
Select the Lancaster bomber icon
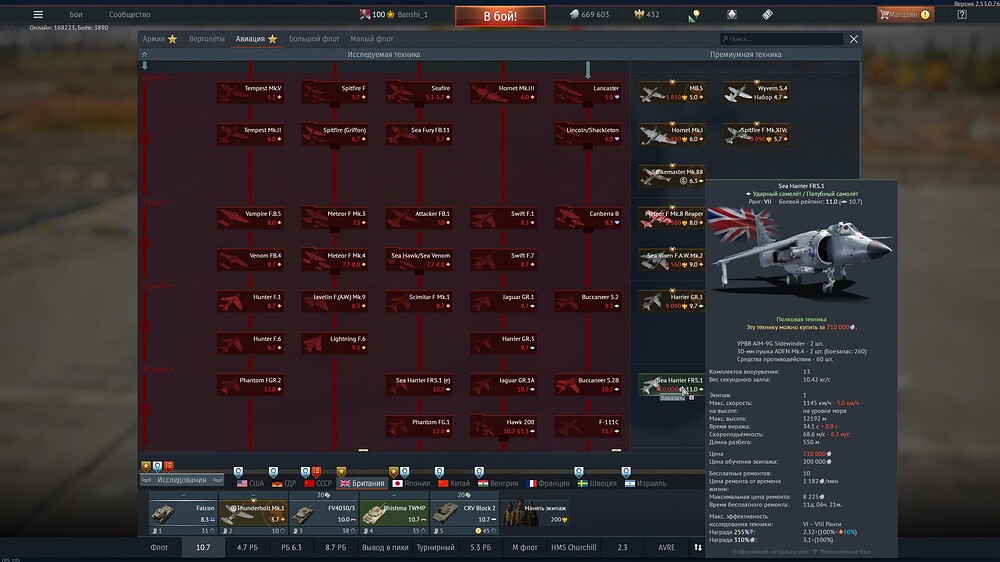(x=590, y=93)
